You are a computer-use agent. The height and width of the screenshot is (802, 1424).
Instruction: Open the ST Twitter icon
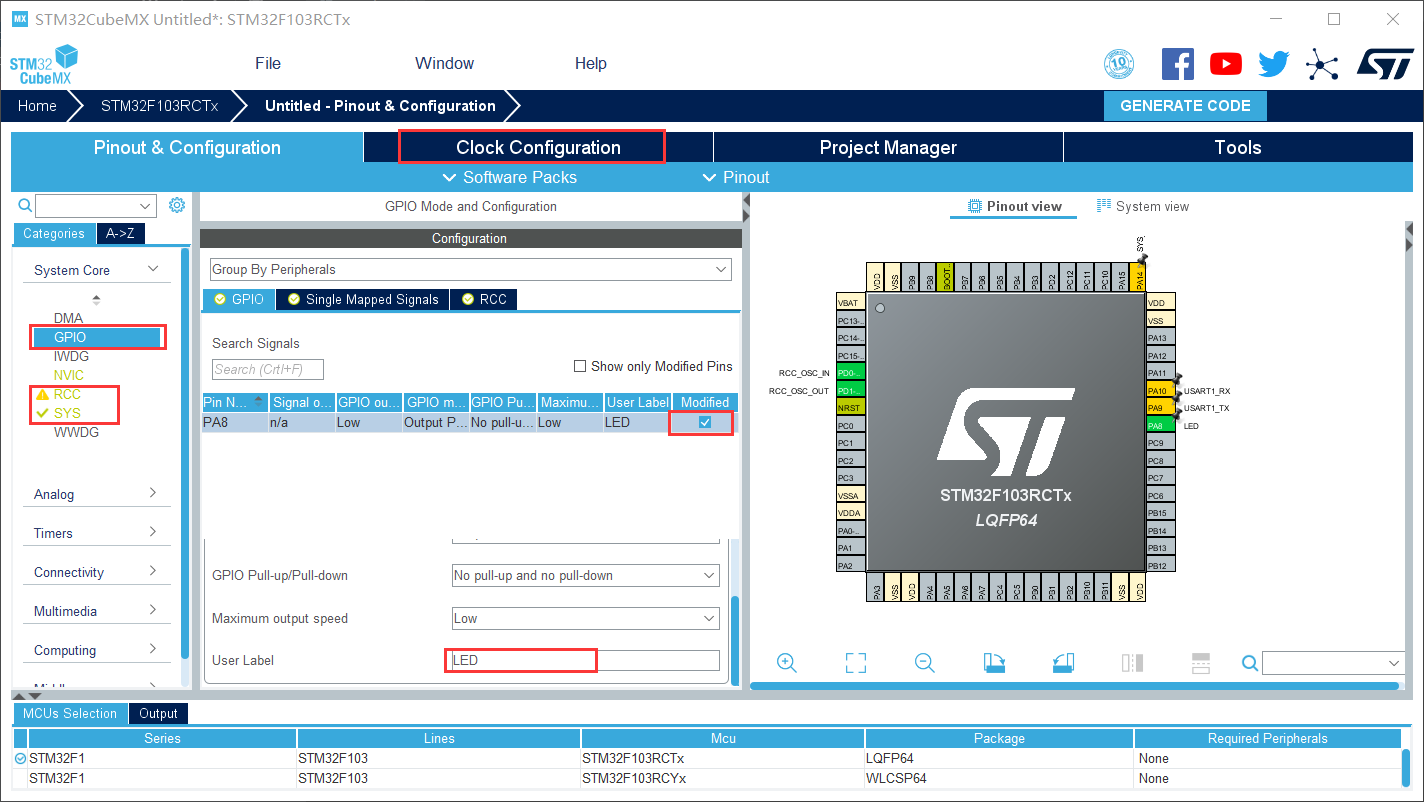pyautogui.click(x=1273, y=64)
